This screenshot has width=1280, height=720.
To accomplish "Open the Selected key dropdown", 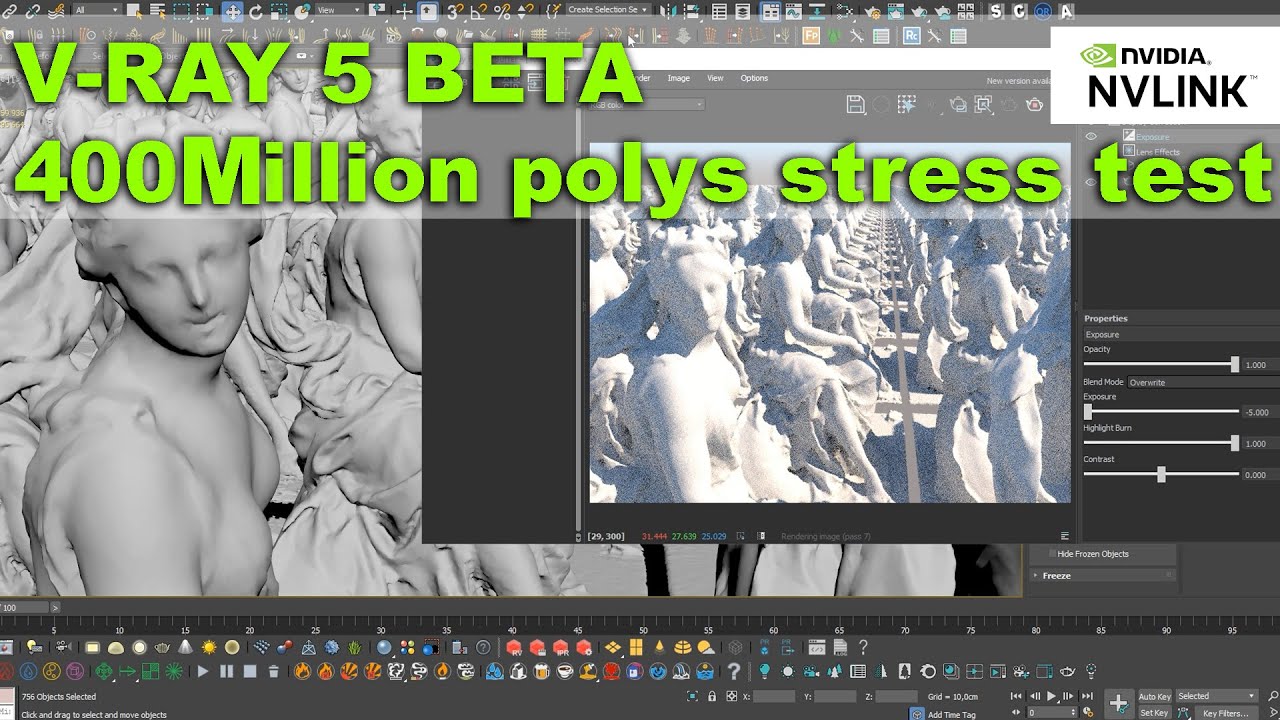I will coord(1216,696).
